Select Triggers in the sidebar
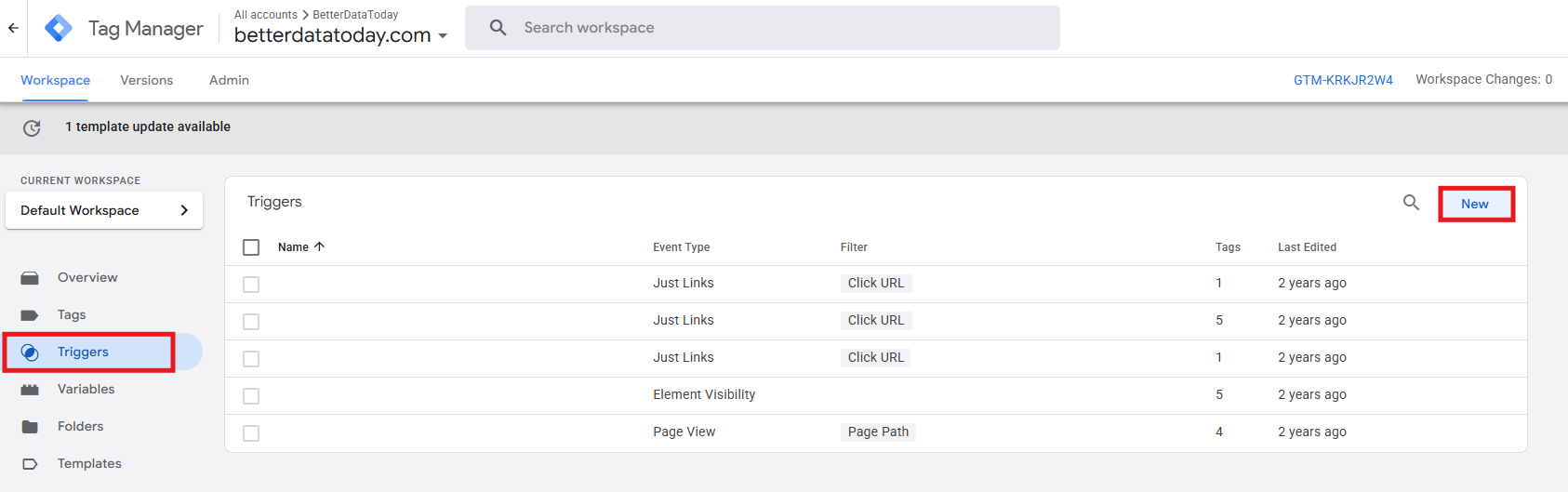Screen dimensions: 1568x492 click(x=83, y=352)
